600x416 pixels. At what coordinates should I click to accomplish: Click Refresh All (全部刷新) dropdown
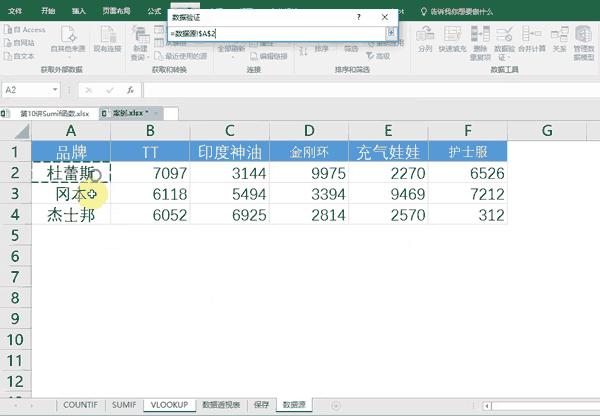click(x=231, y=51)
